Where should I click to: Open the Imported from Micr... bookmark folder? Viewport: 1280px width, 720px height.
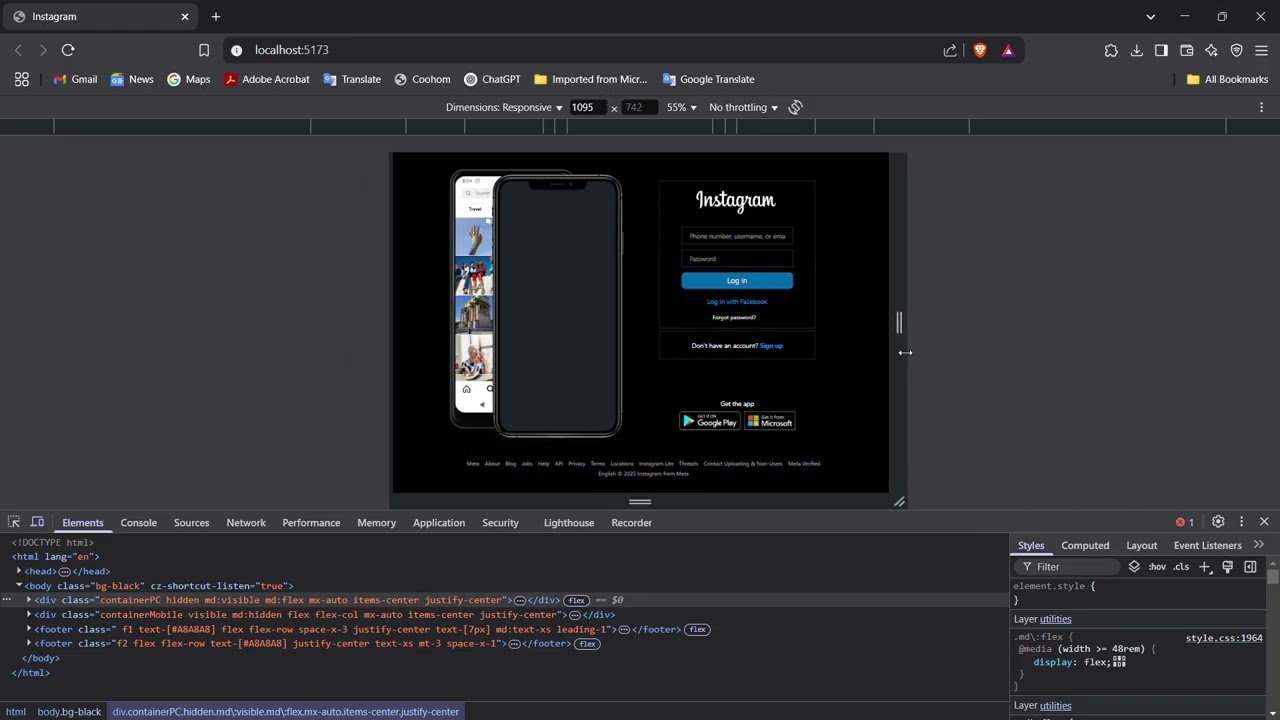pyautogui.click(x=591, y=79)
